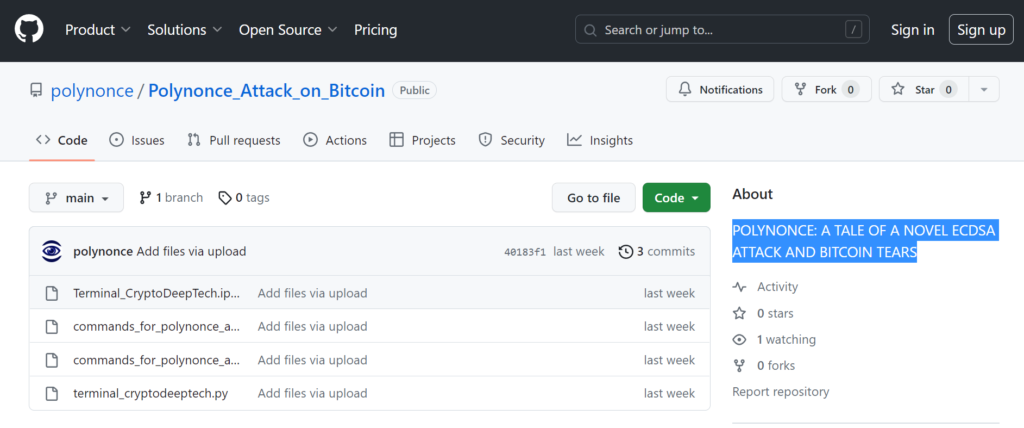Open the Insights tab

[600, 140]
